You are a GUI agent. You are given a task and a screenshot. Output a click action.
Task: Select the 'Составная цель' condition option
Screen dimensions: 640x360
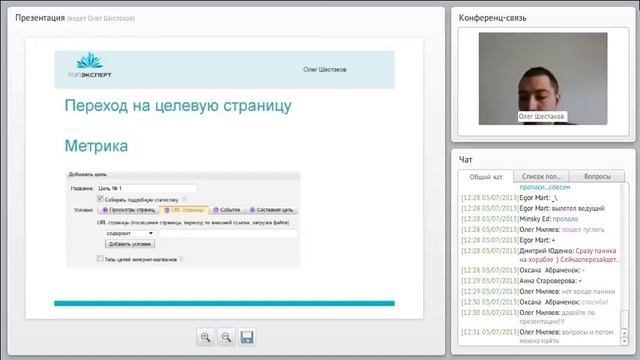click(x=271, y=210)
